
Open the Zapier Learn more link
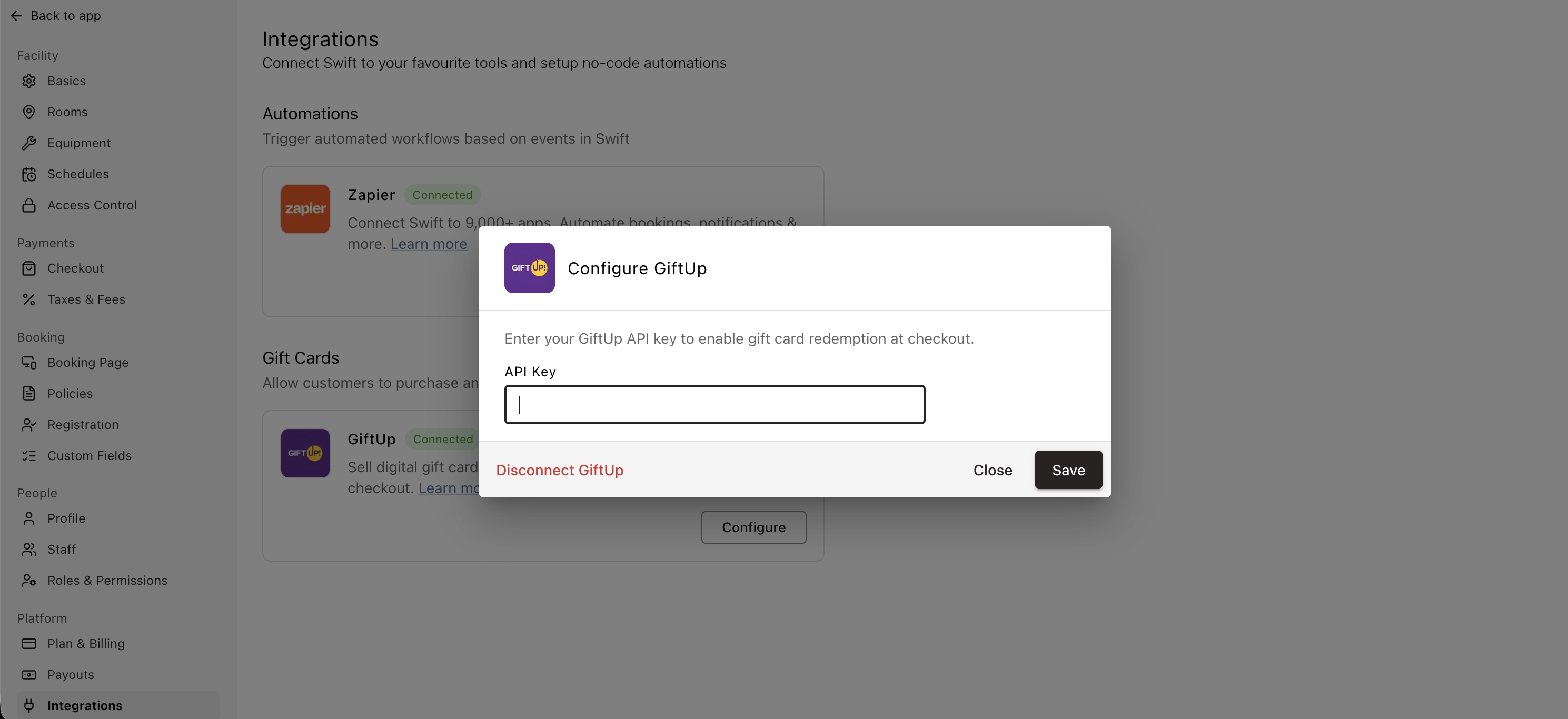tap(429, 244)
